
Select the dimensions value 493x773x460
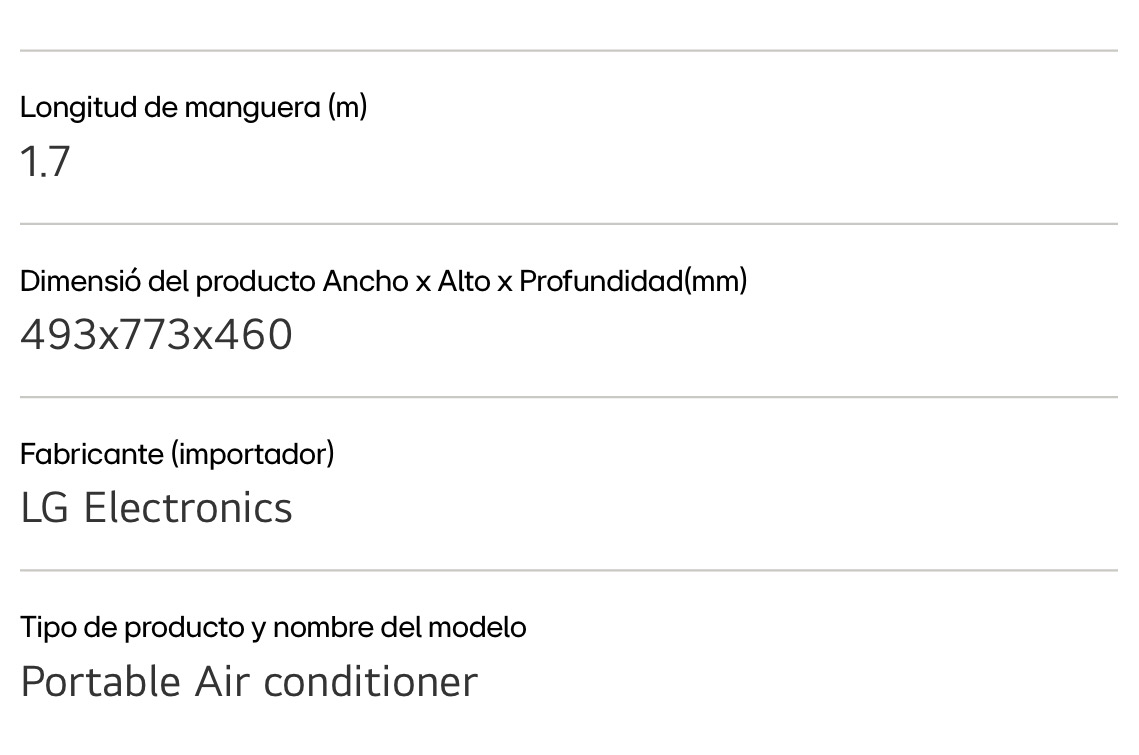[156, 335]
